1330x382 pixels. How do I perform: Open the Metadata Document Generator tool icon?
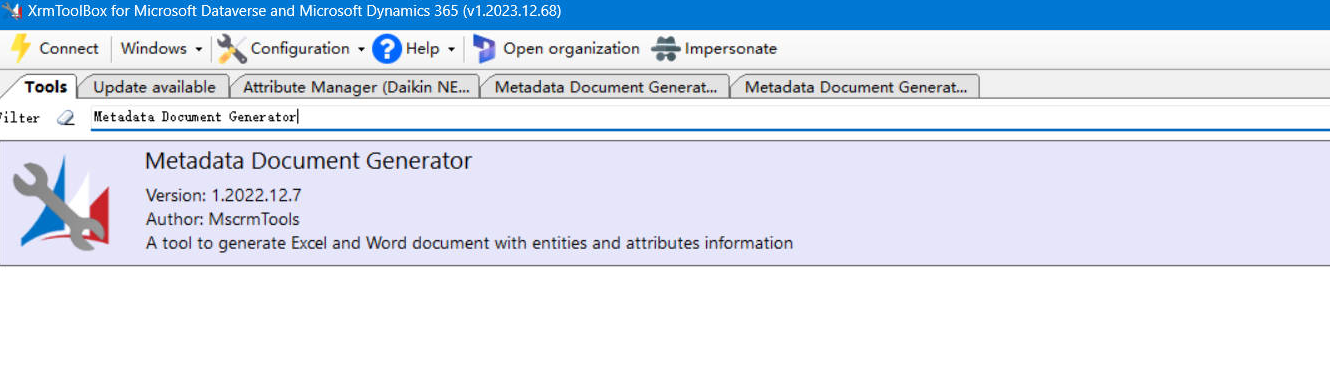(62, 203)
